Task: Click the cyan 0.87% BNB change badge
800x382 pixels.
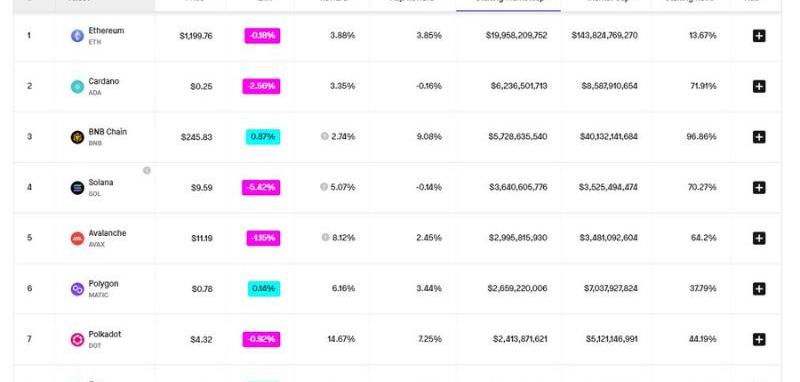Action: [263, 137]
